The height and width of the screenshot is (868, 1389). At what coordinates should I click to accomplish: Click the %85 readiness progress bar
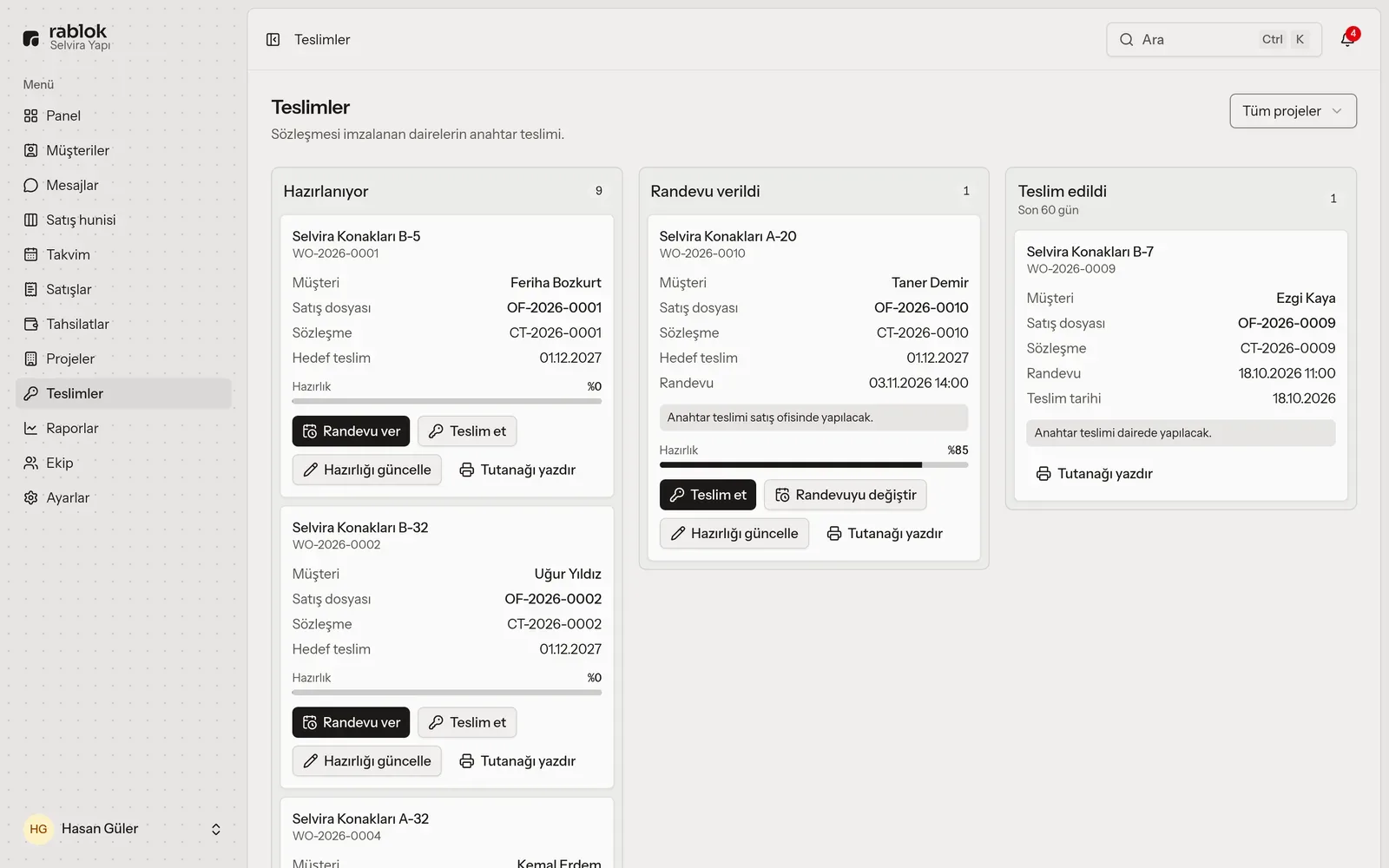click(x=813, y=465)
